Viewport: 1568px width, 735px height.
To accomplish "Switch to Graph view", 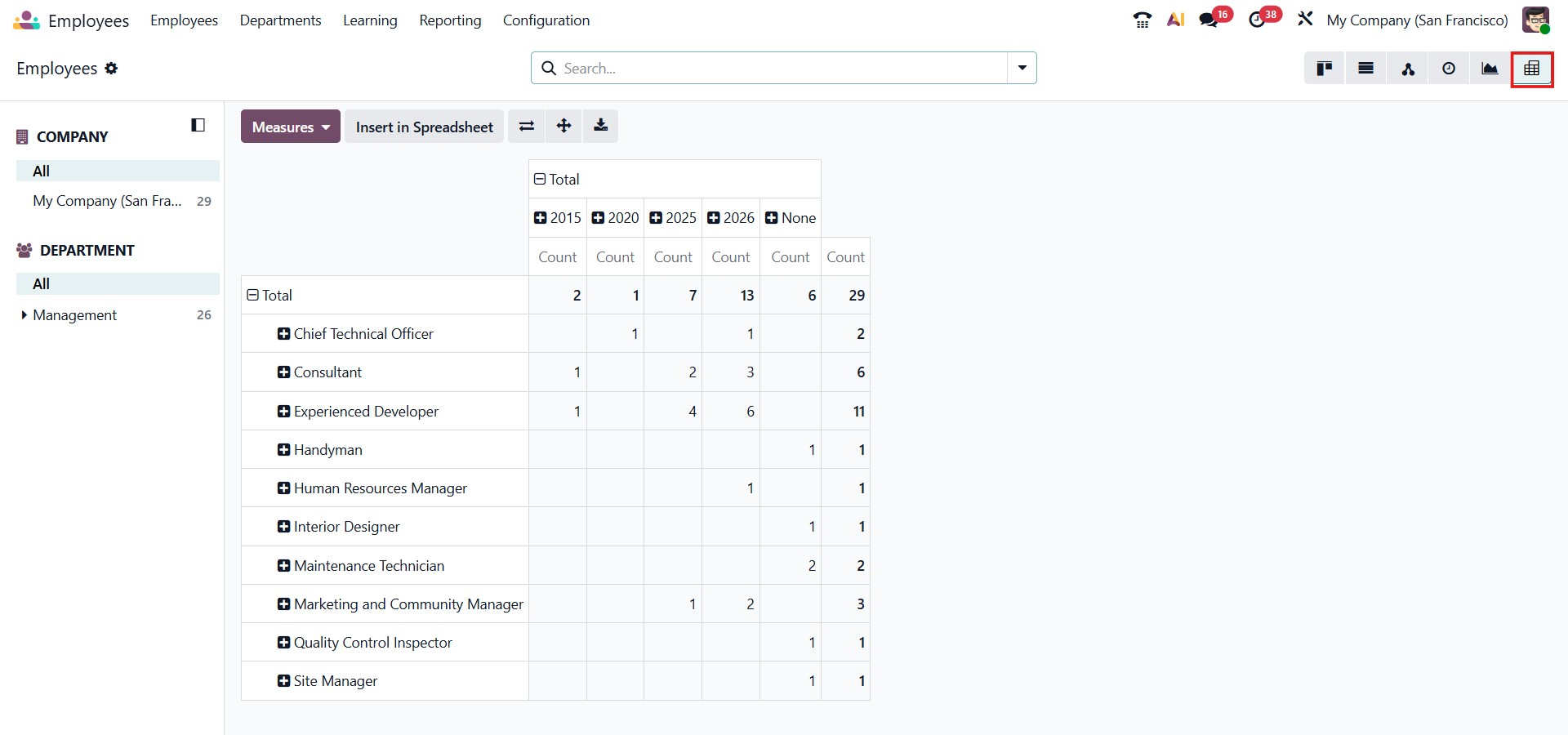I will (1490, 69).
